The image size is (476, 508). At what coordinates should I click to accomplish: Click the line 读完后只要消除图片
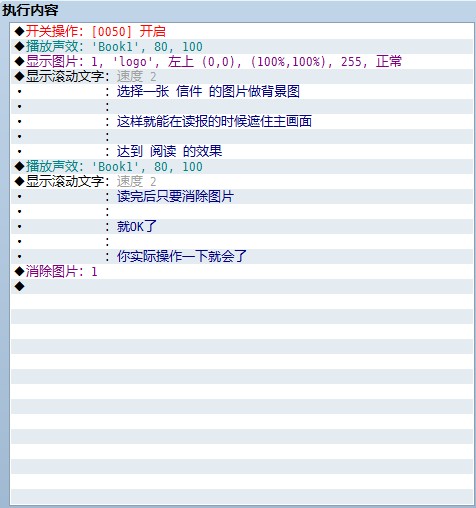241,196
